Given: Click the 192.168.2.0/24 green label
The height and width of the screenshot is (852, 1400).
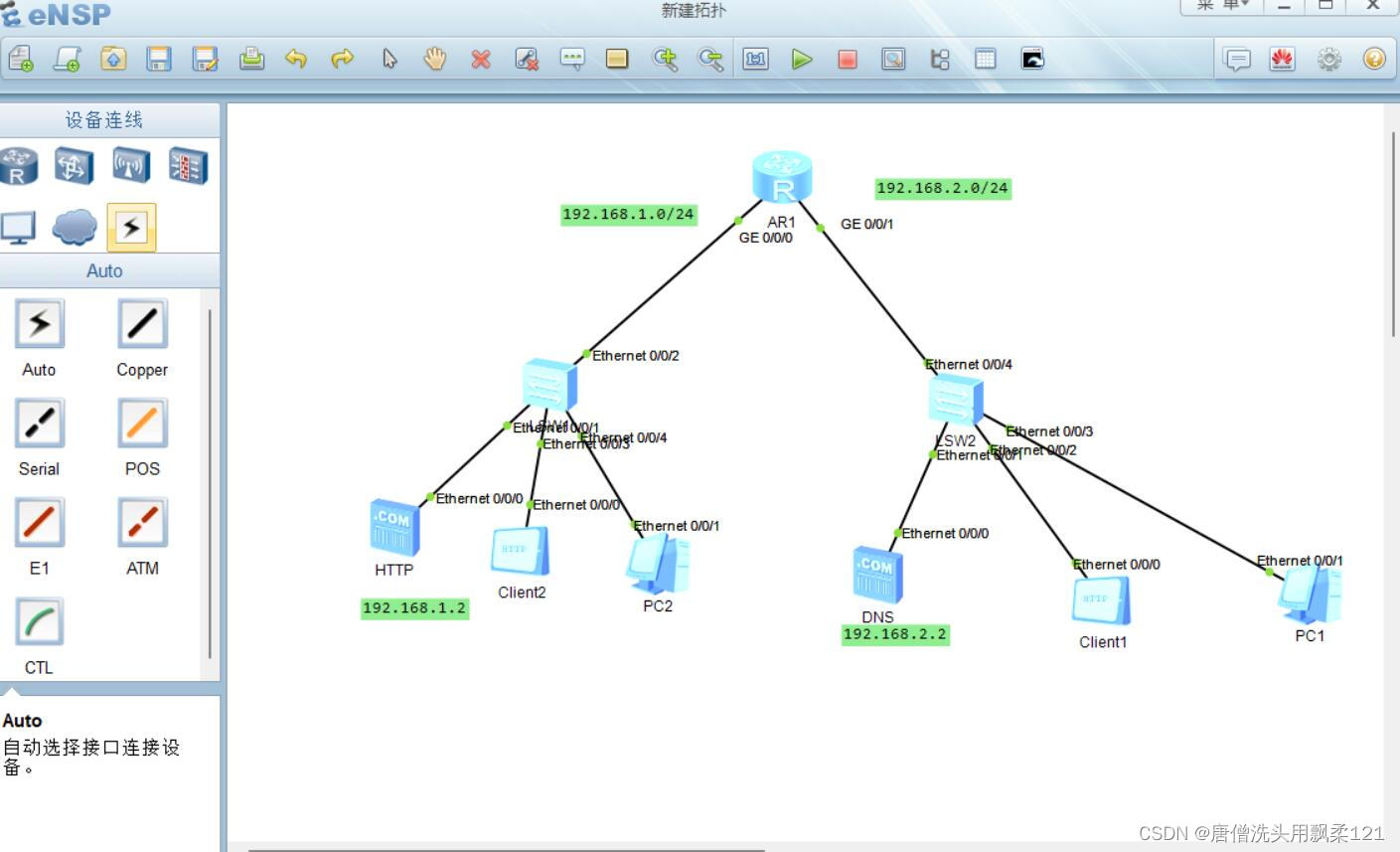Looking at the screenshot, I should pos(943,188).
